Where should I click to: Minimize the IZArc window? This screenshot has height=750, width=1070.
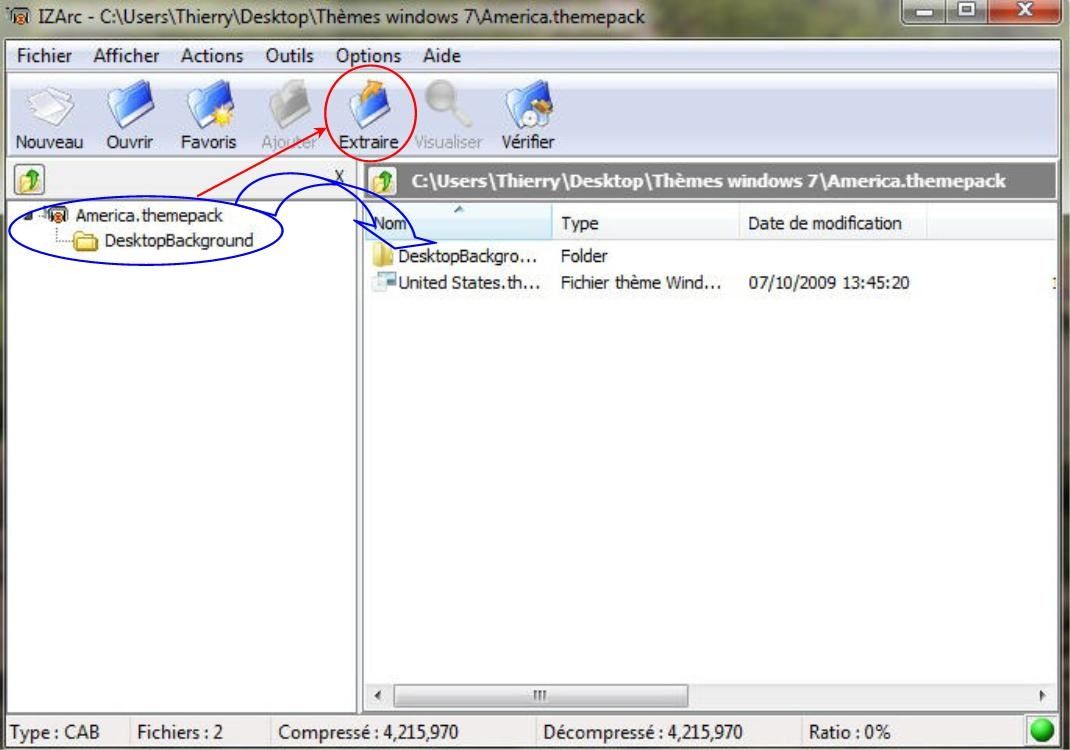925,11
